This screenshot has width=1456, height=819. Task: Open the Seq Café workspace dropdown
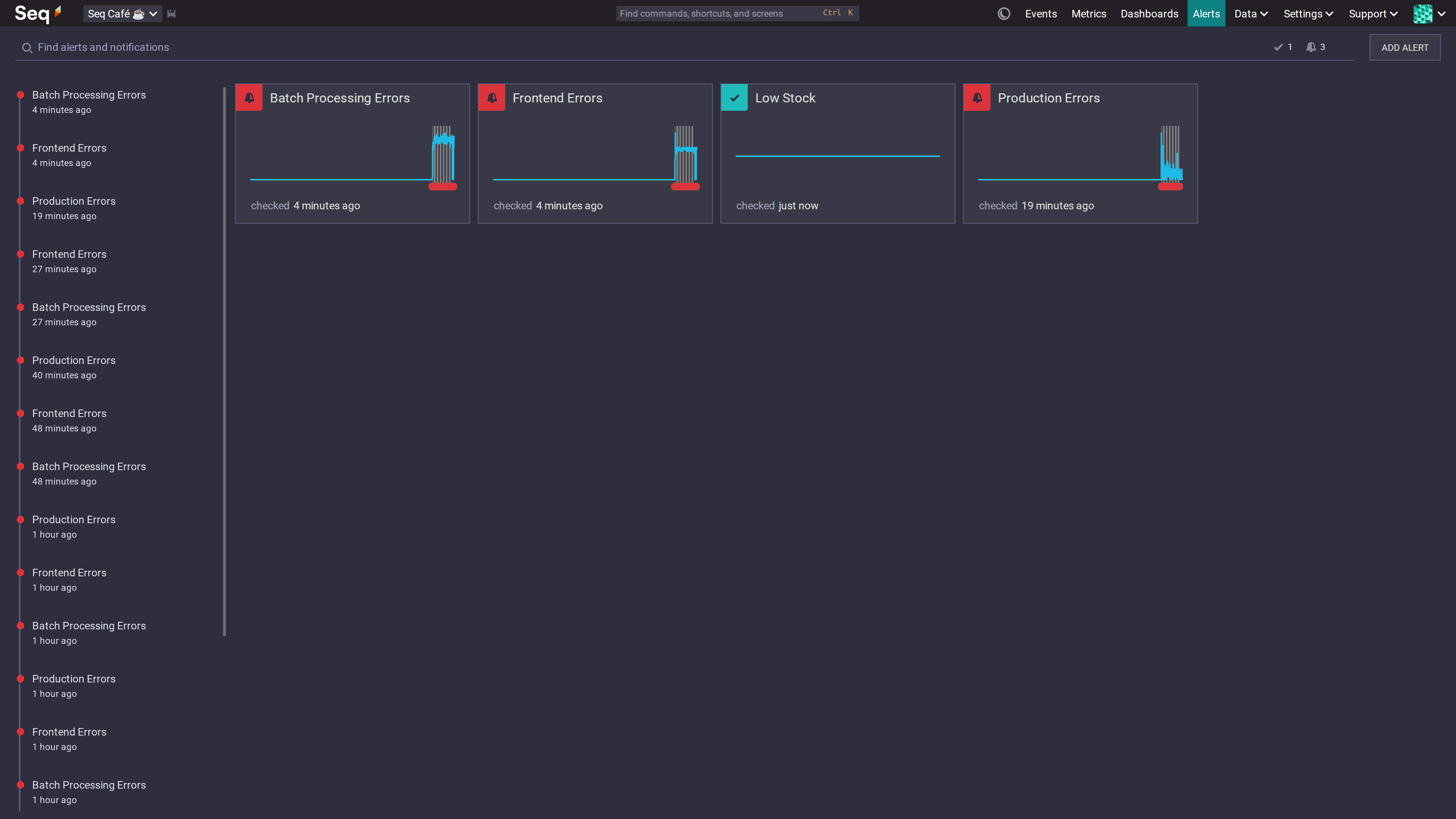(122, 14)
